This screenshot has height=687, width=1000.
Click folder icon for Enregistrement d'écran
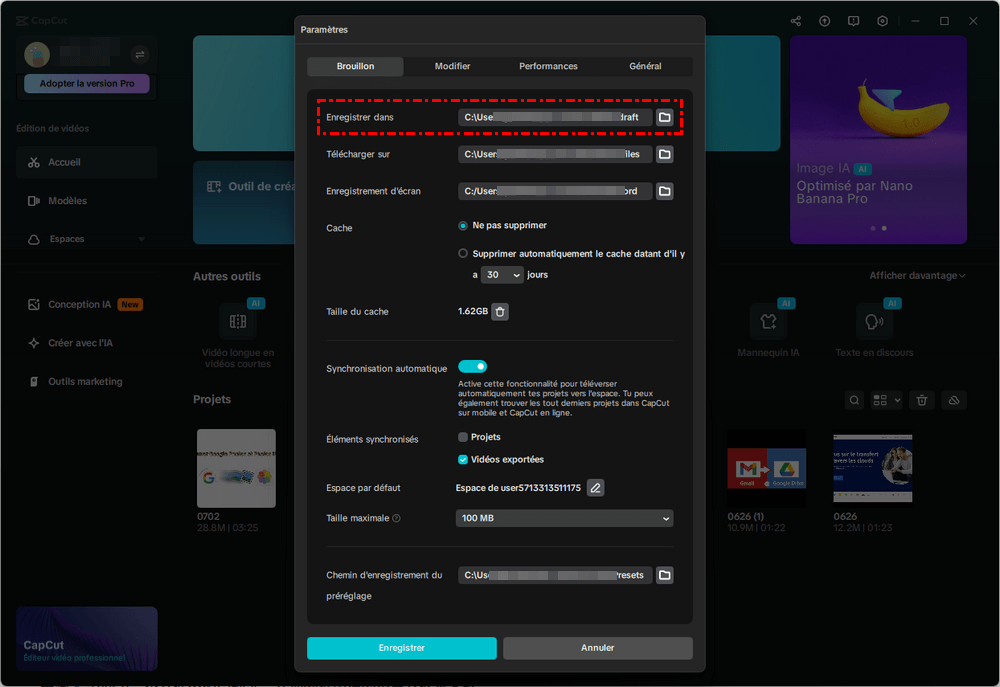point(665,191)
